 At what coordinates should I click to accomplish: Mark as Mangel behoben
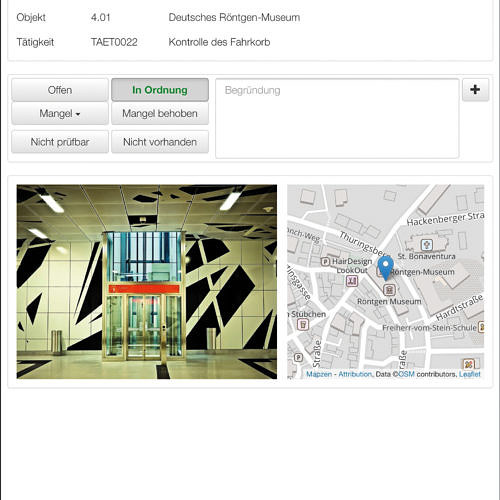pos(160,113)
